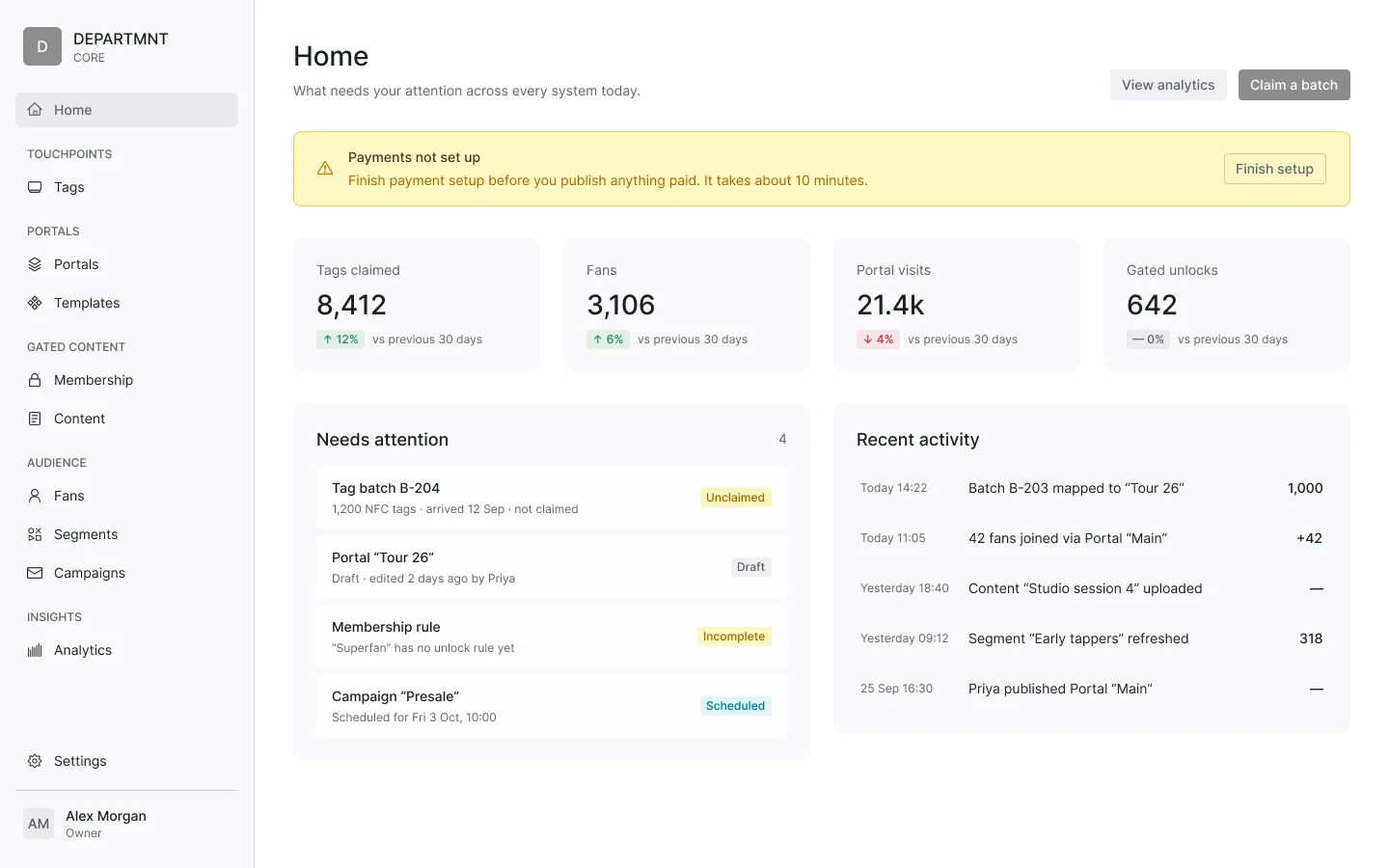The image size is (1389, 868).
Task: Open the Fans menu item
Action: tap(126, 496)
